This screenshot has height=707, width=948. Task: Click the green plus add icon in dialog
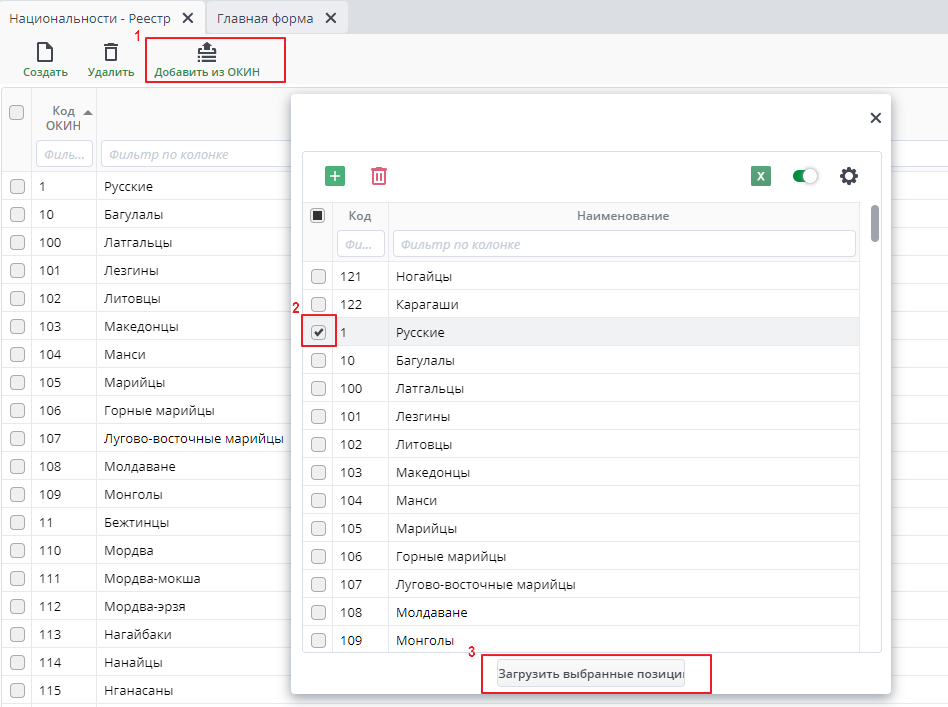click(x=334, y=176)
